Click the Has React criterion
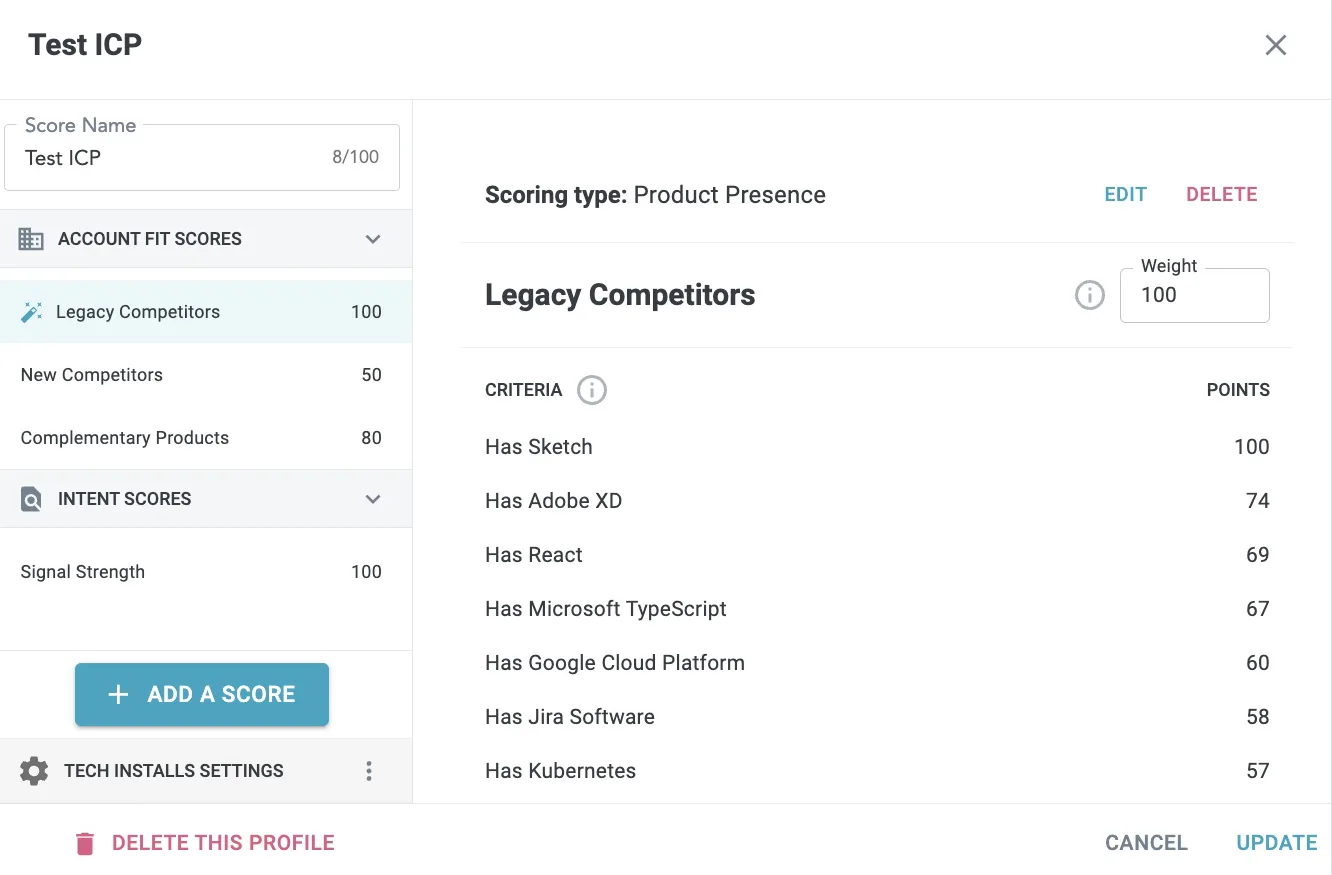Viewport: 1332px width, 875px height. (x=877, y=555)
